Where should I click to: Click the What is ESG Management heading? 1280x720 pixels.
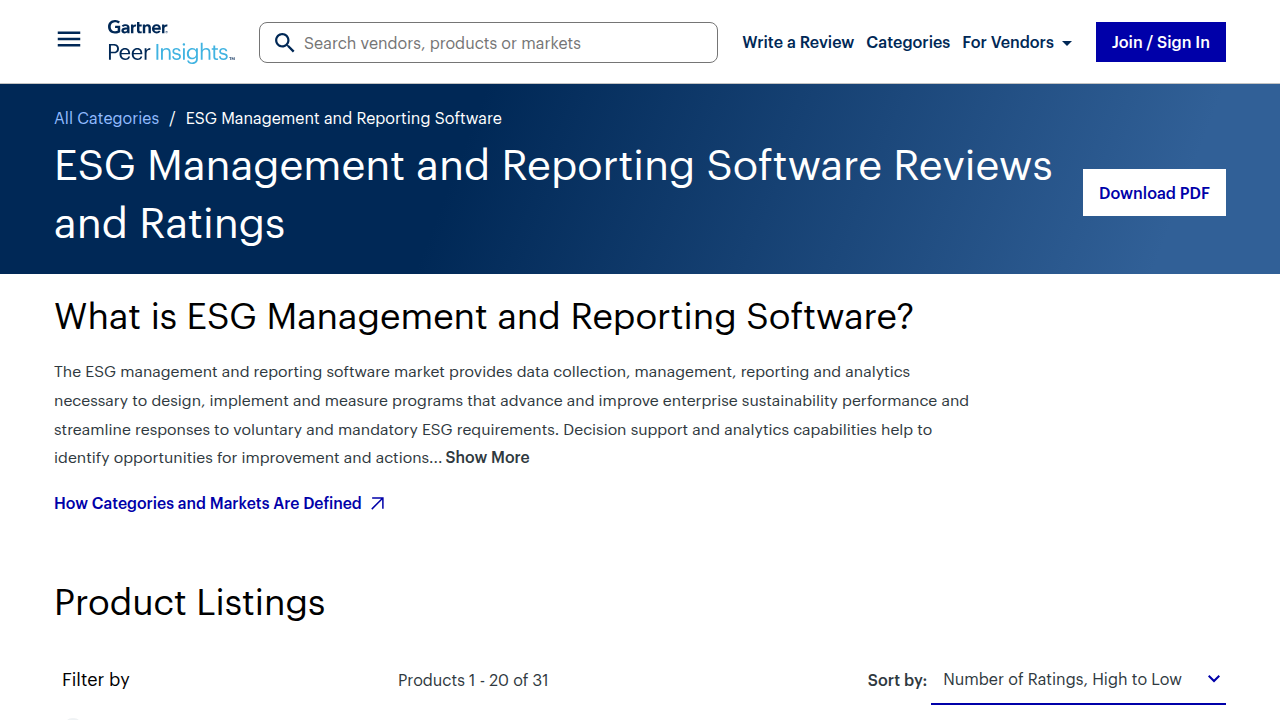tap(484, 316)
